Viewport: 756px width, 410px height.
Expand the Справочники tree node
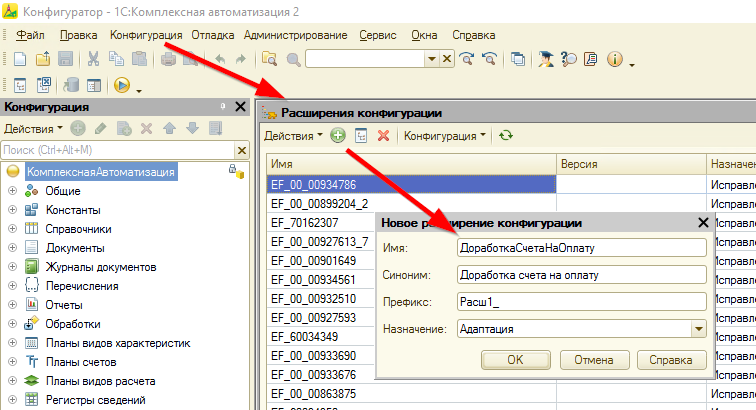[13, 229]
